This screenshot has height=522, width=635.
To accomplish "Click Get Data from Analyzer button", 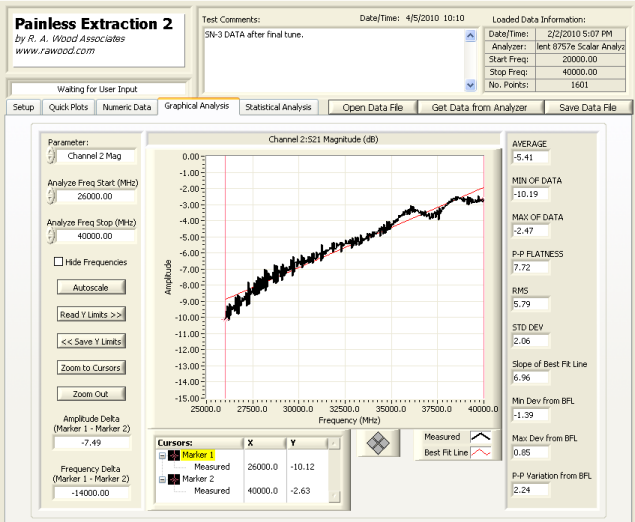I will 479,108.
